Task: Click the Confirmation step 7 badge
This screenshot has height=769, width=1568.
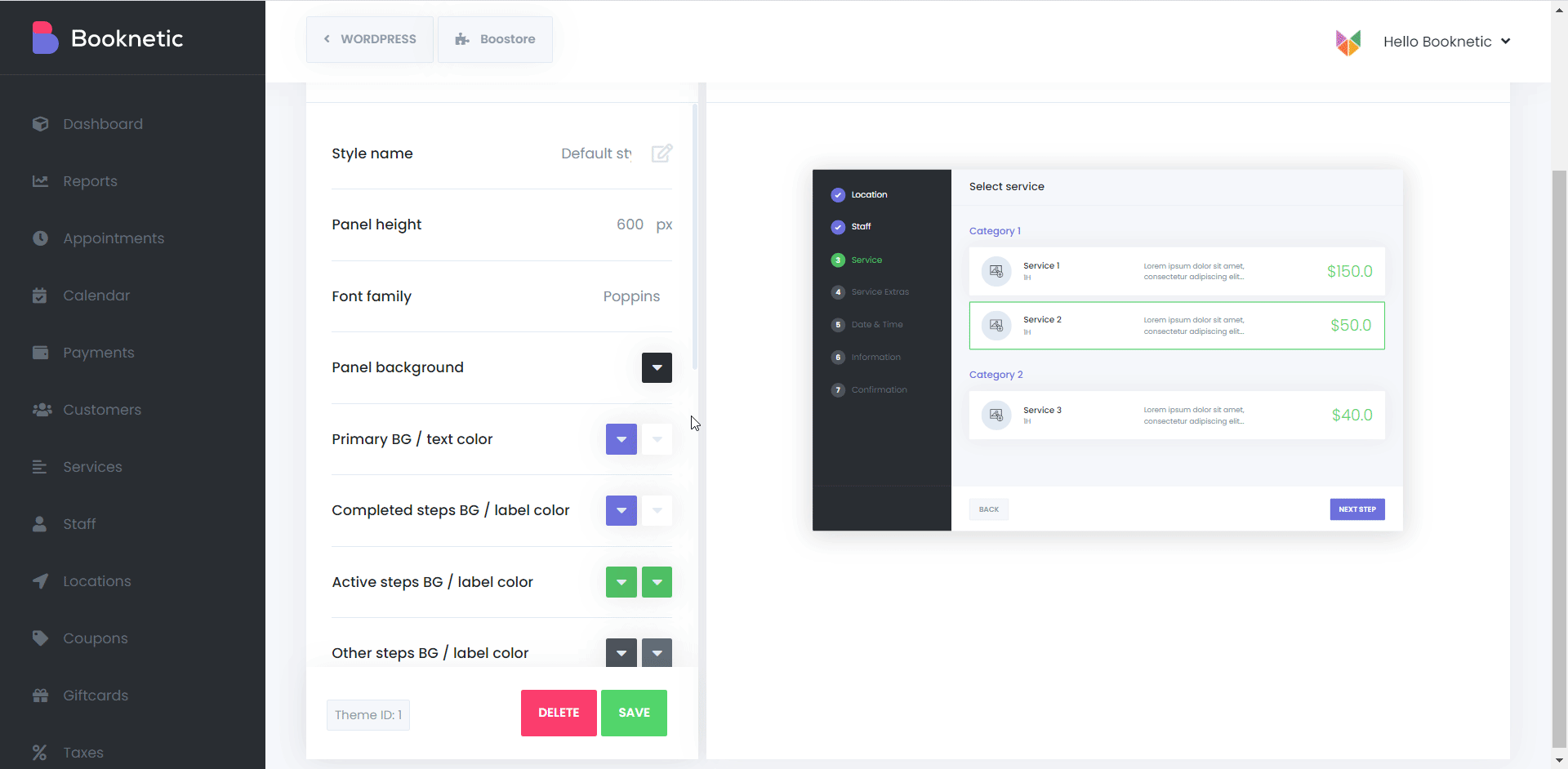Action: [x=838, y=390]
